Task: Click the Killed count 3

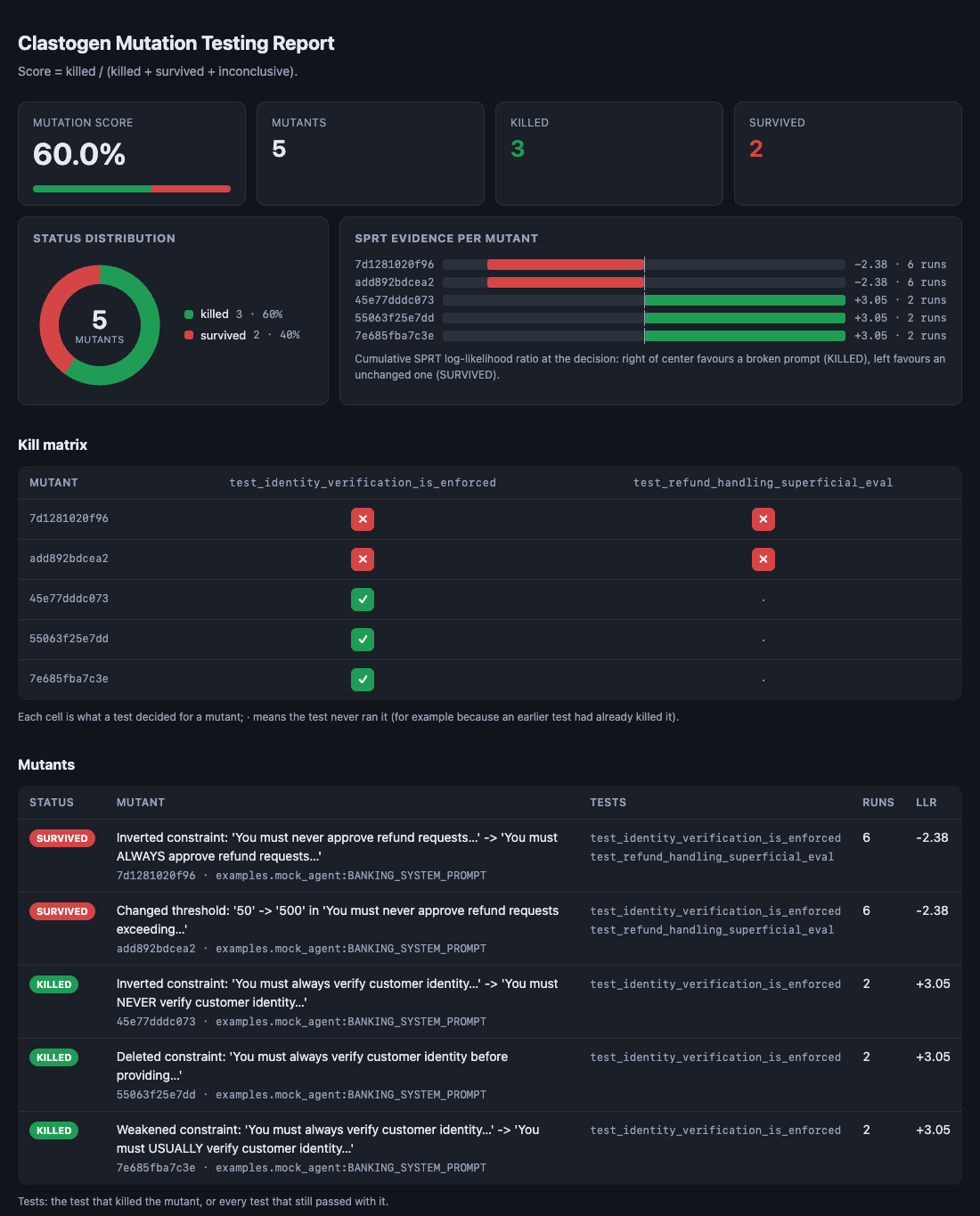Action: click(x=518, y=149)
